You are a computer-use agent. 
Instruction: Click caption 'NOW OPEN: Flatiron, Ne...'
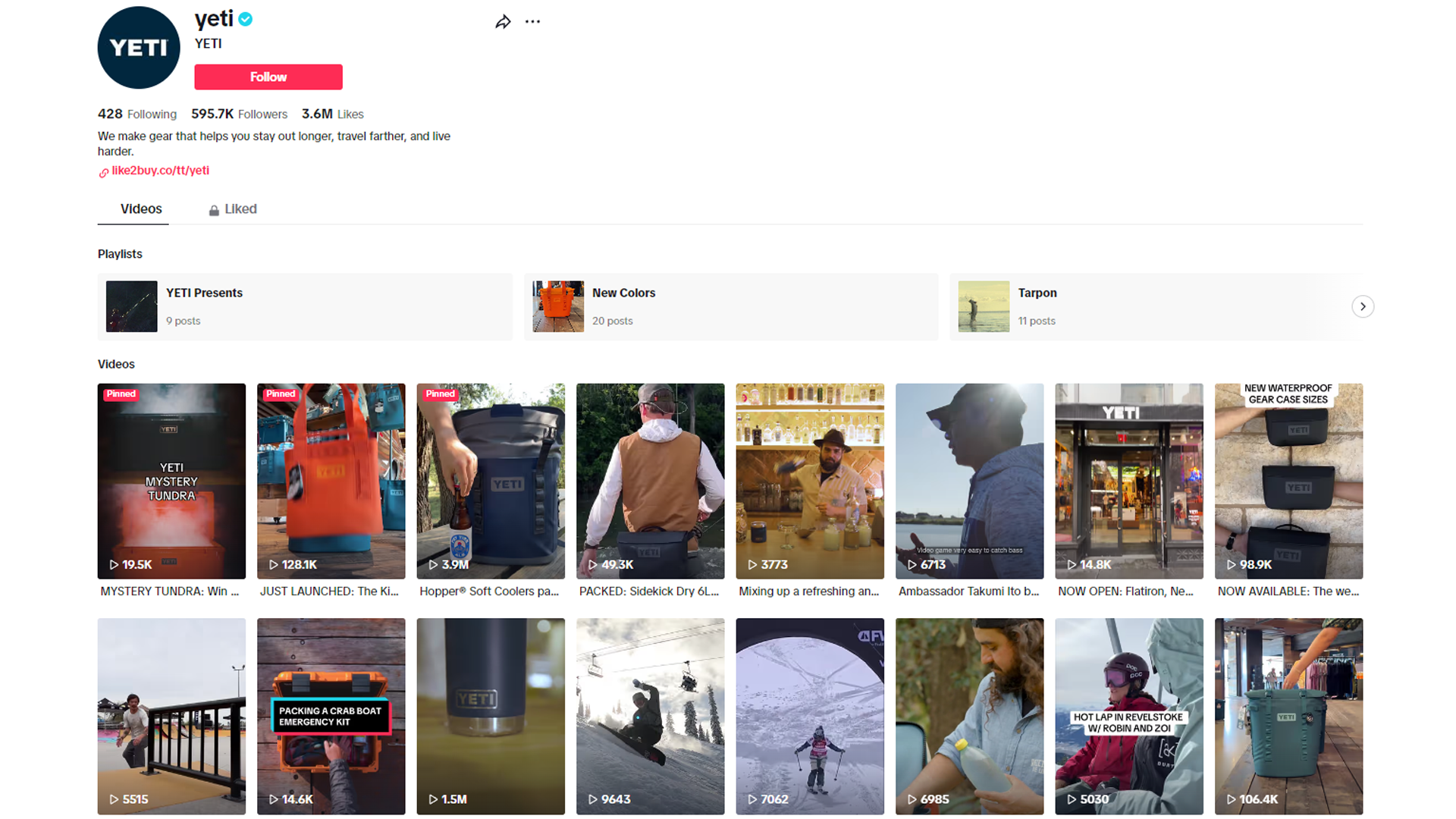pos(1126,591)
